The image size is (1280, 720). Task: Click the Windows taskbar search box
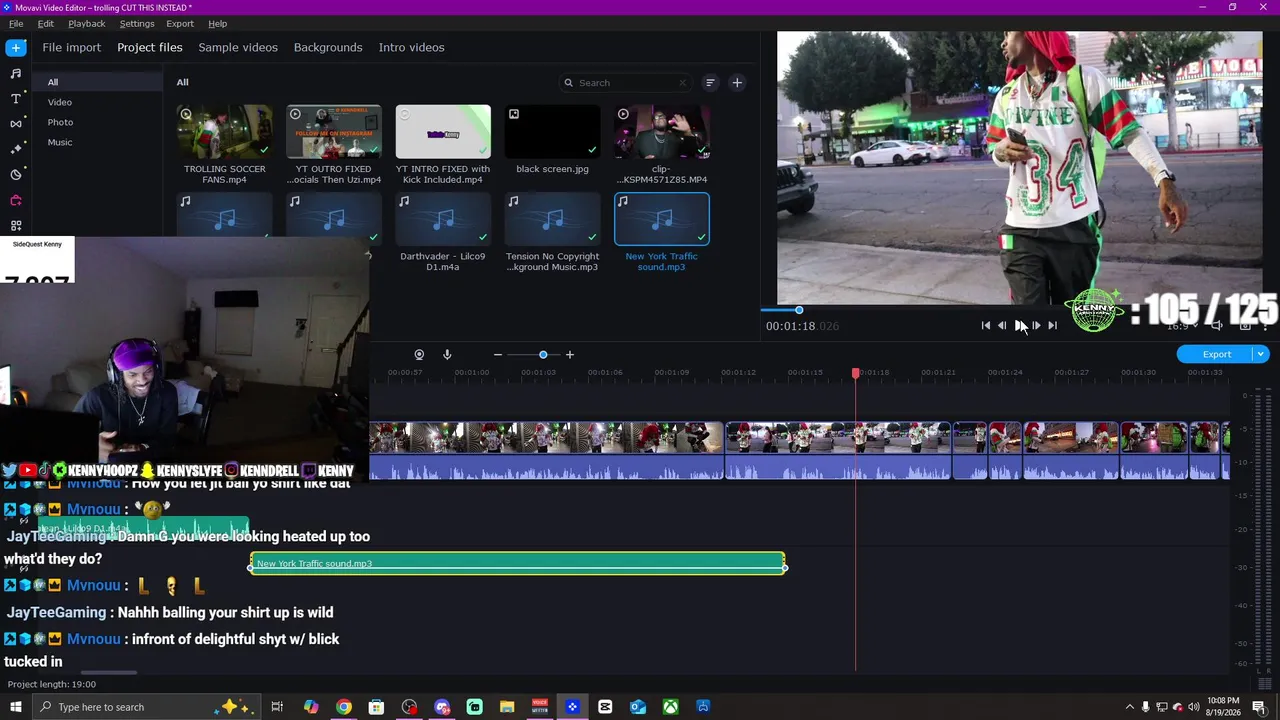tap(145, 707)
